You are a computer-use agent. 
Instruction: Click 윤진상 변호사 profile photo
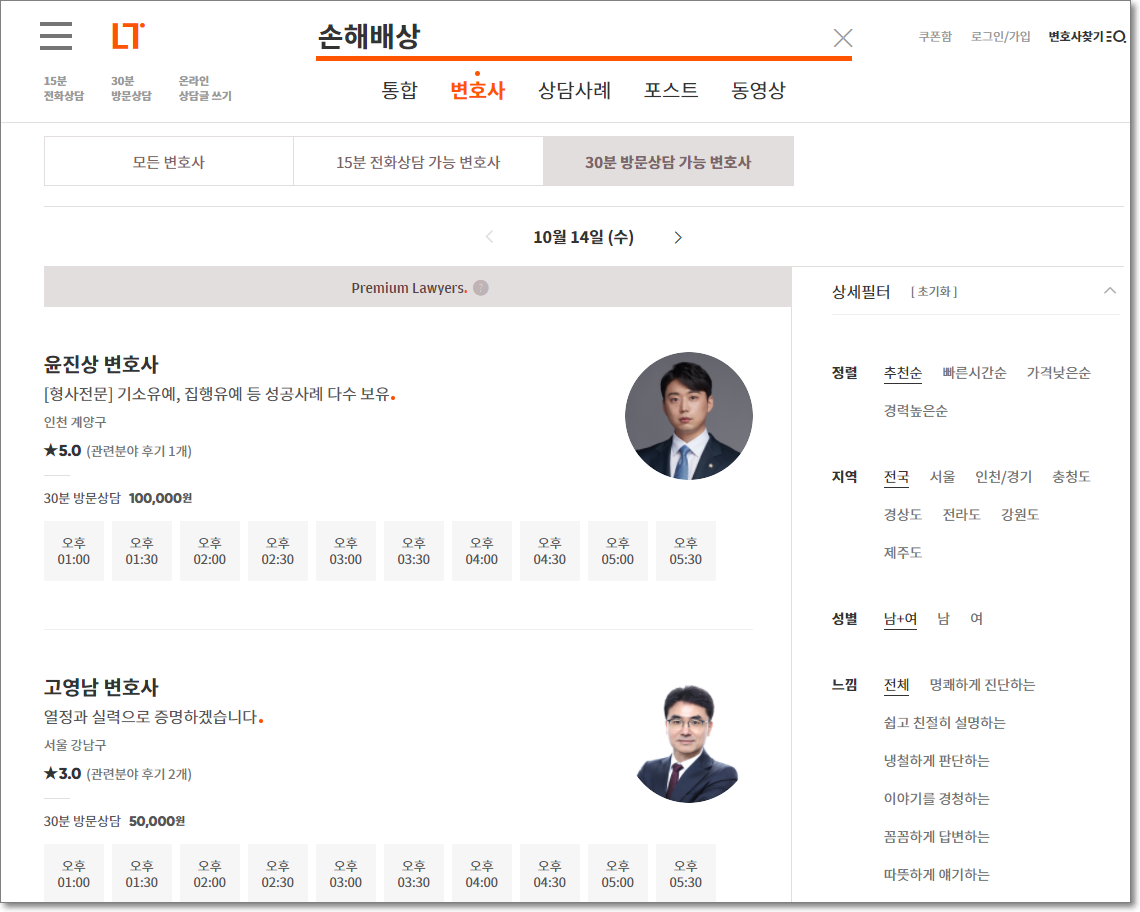(x=689, y=416)
